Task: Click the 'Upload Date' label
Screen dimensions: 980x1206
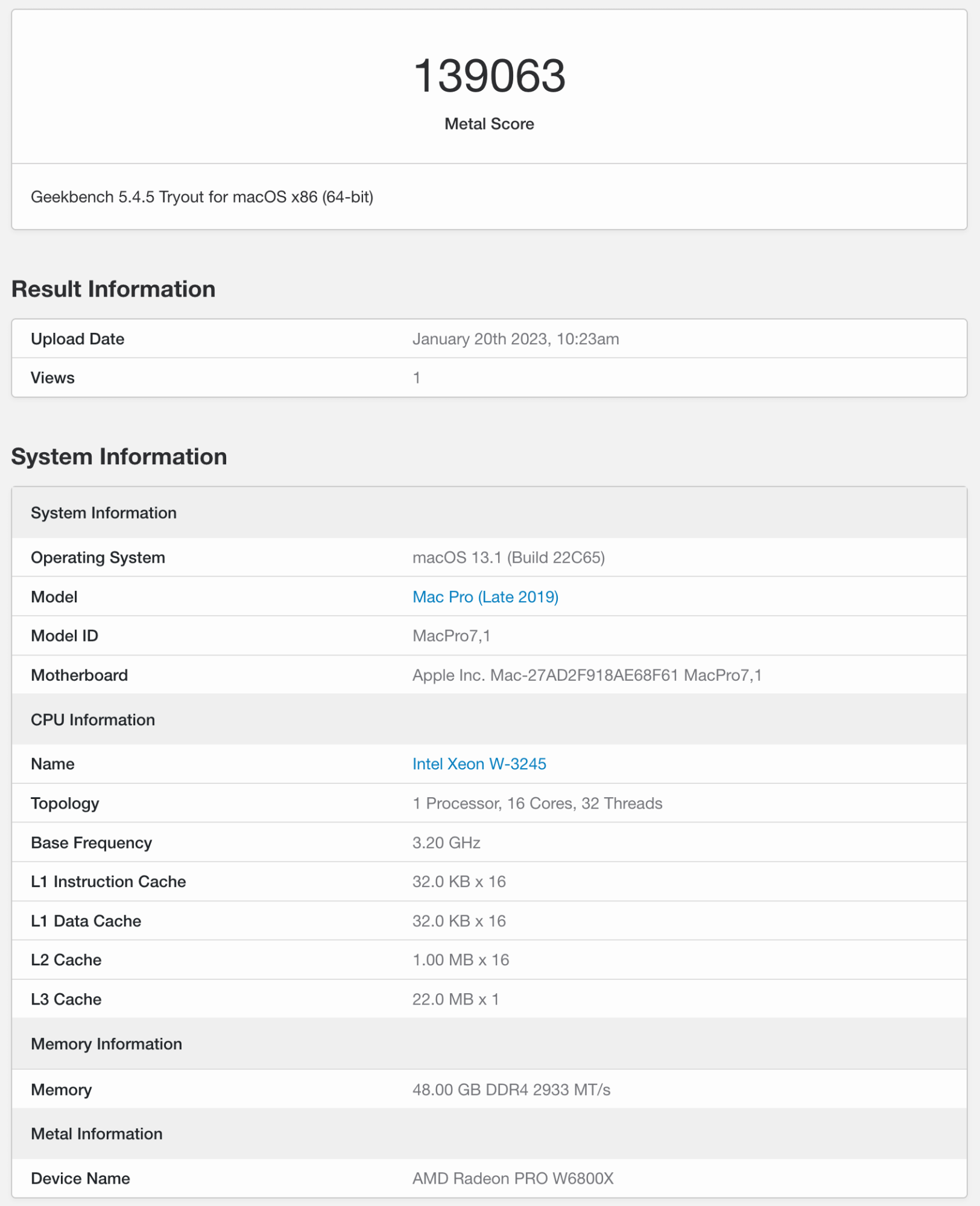Action: [x=78, y=339]
